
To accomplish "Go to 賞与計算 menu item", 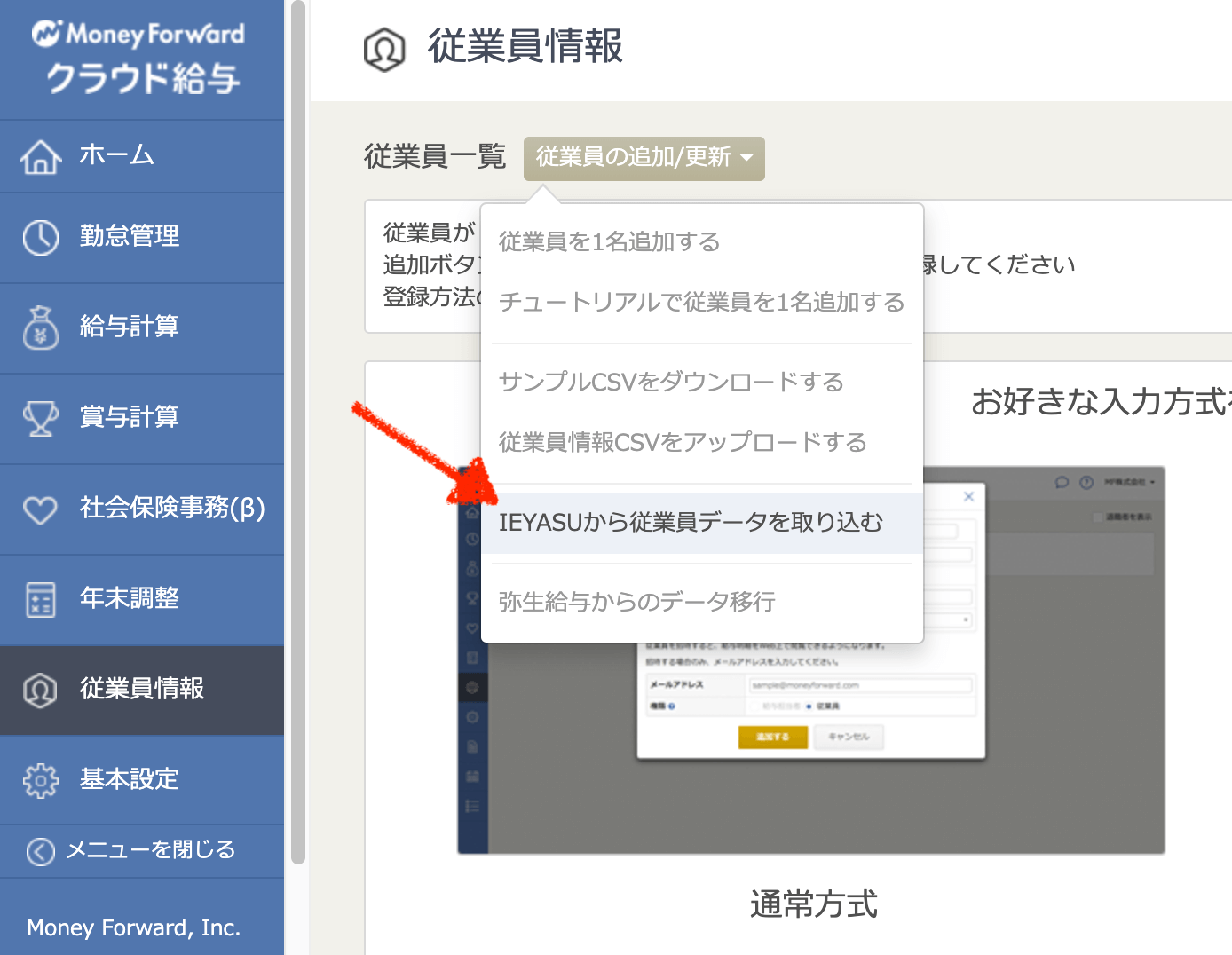I will [142, 419].
